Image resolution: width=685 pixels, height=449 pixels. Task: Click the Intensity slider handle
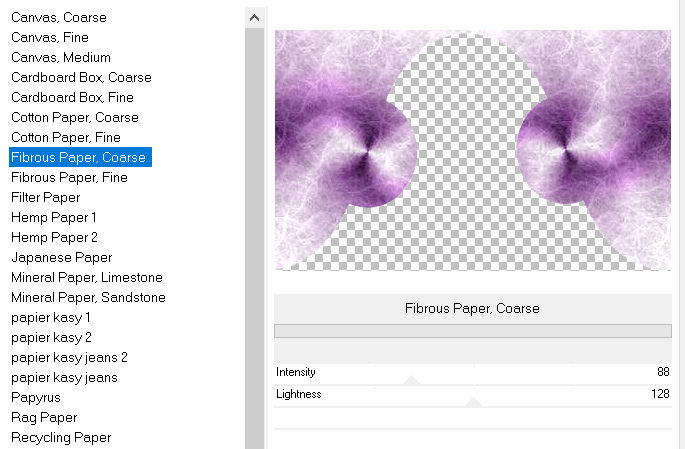click(411, 380)
